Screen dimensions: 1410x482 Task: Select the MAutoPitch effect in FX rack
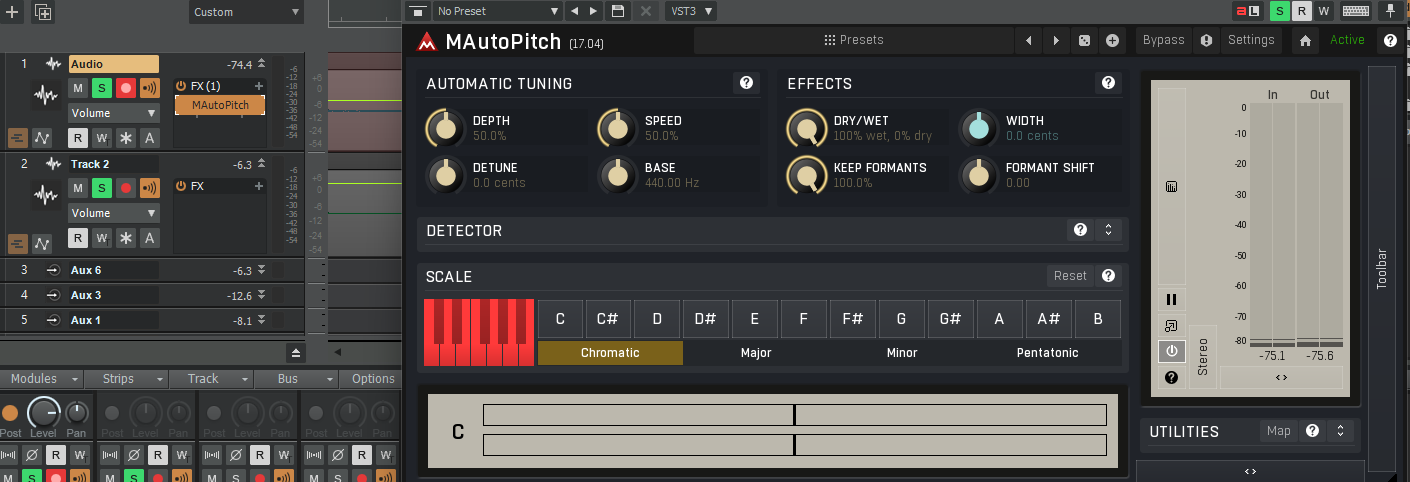(x=220, y=105)
